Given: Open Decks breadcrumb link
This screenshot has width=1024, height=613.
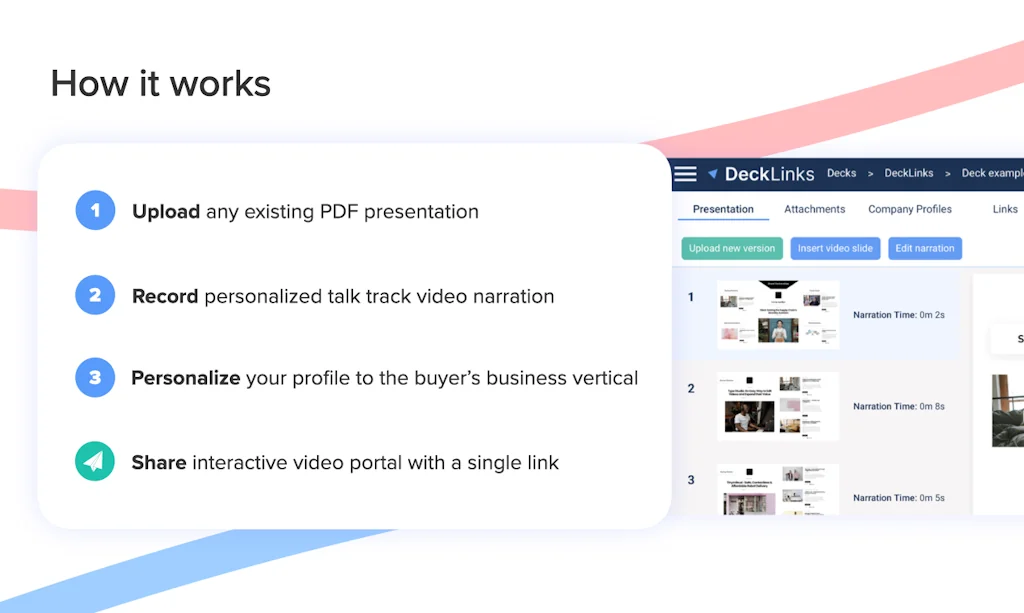Looking at the screenshot, I should 841,173.
